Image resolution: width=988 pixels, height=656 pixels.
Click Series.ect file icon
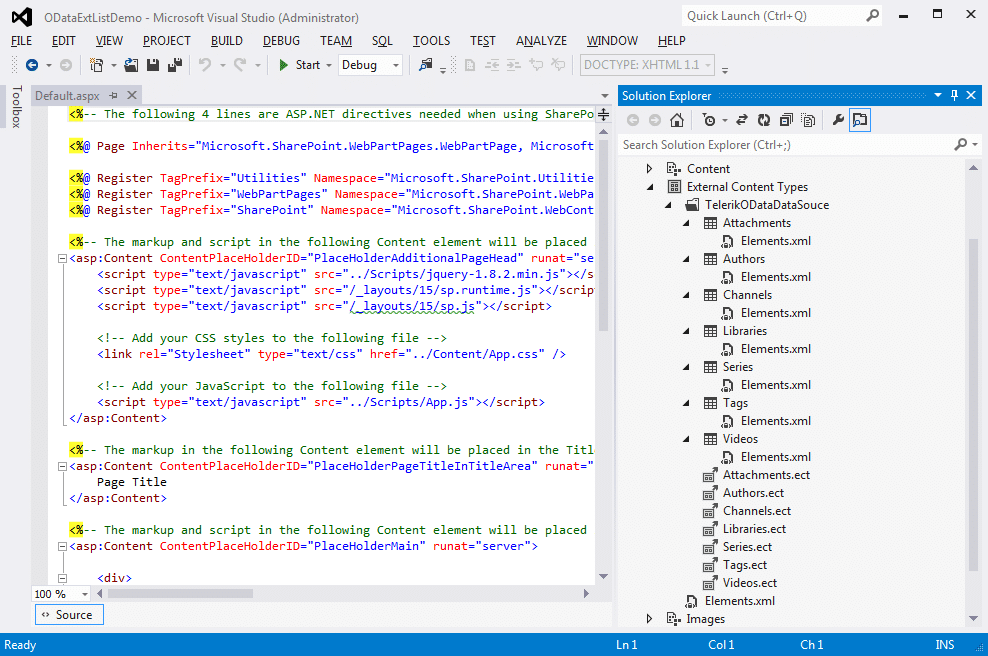click(710, 547)
